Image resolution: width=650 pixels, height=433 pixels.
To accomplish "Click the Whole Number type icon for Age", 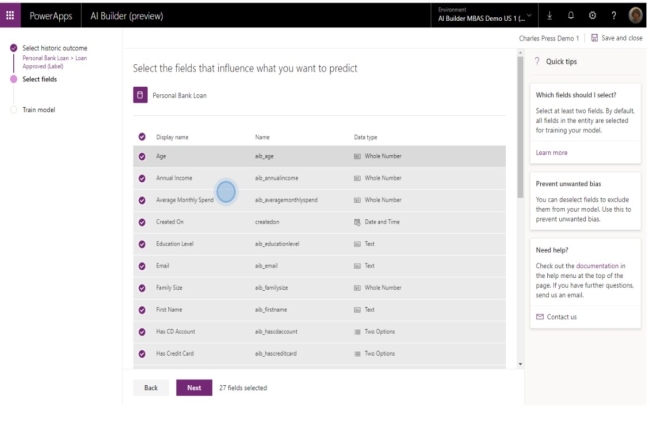I will click(x=357, y=156).
